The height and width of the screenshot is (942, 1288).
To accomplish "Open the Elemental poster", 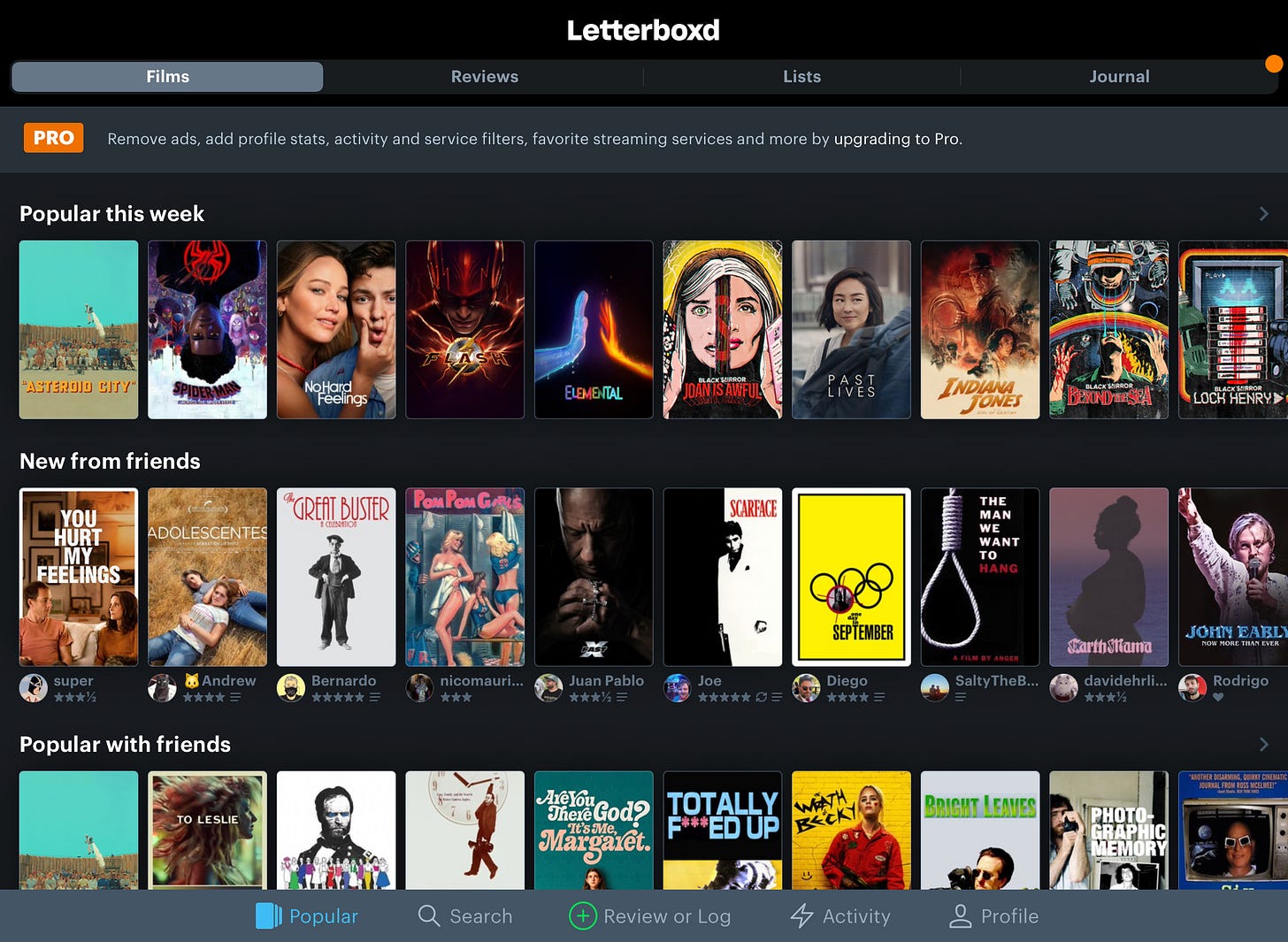I will pos(594,330).
